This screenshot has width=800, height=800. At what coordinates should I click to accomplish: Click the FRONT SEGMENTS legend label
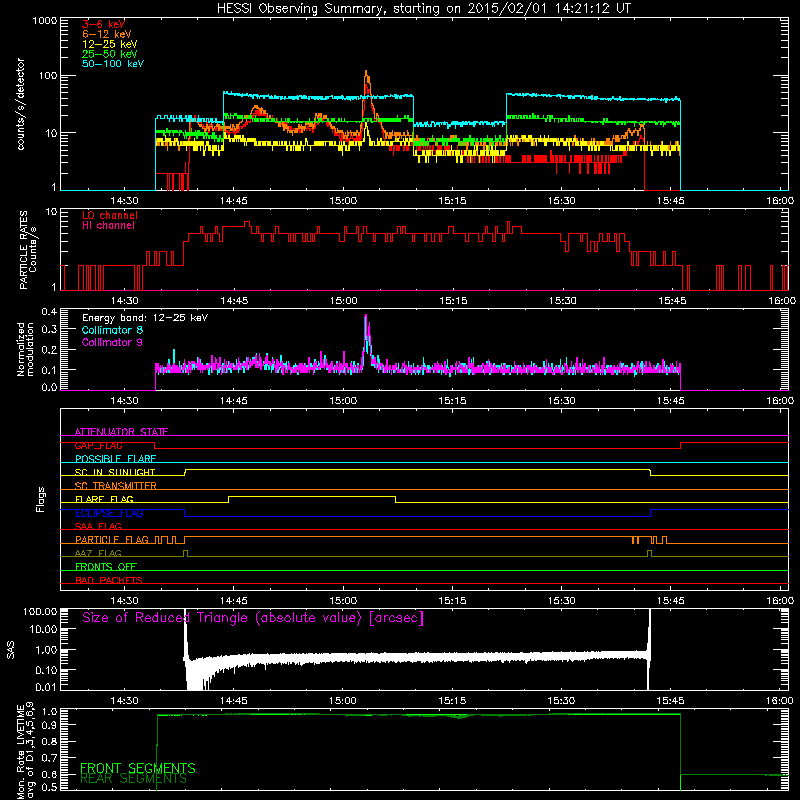[x=138, y=768]
